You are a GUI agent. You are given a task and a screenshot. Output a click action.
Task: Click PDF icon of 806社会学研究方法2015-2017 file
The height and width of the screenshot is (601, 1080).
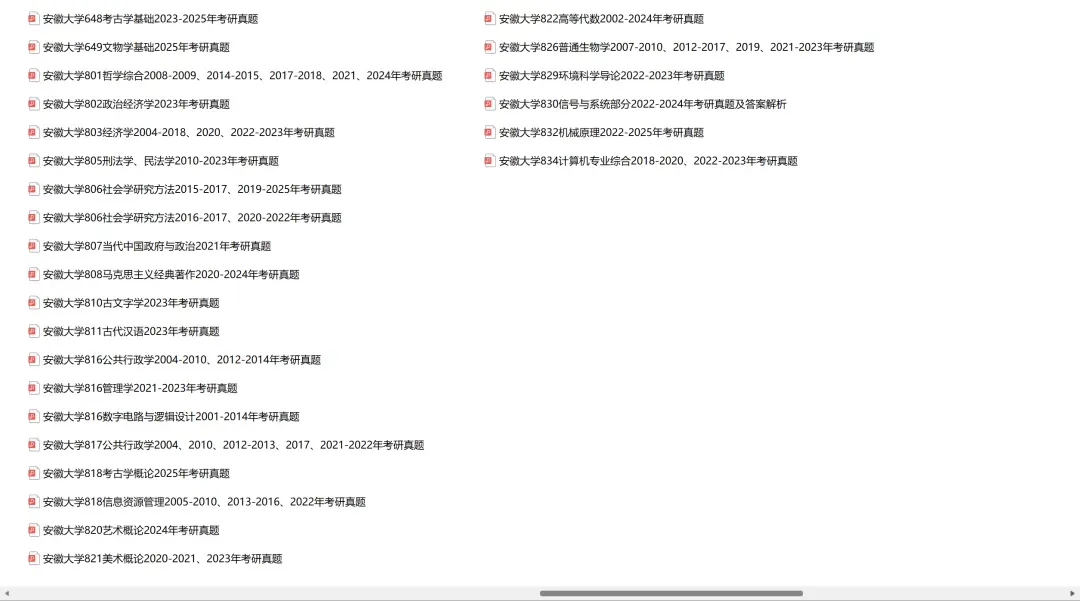click(x=33, y=189)
